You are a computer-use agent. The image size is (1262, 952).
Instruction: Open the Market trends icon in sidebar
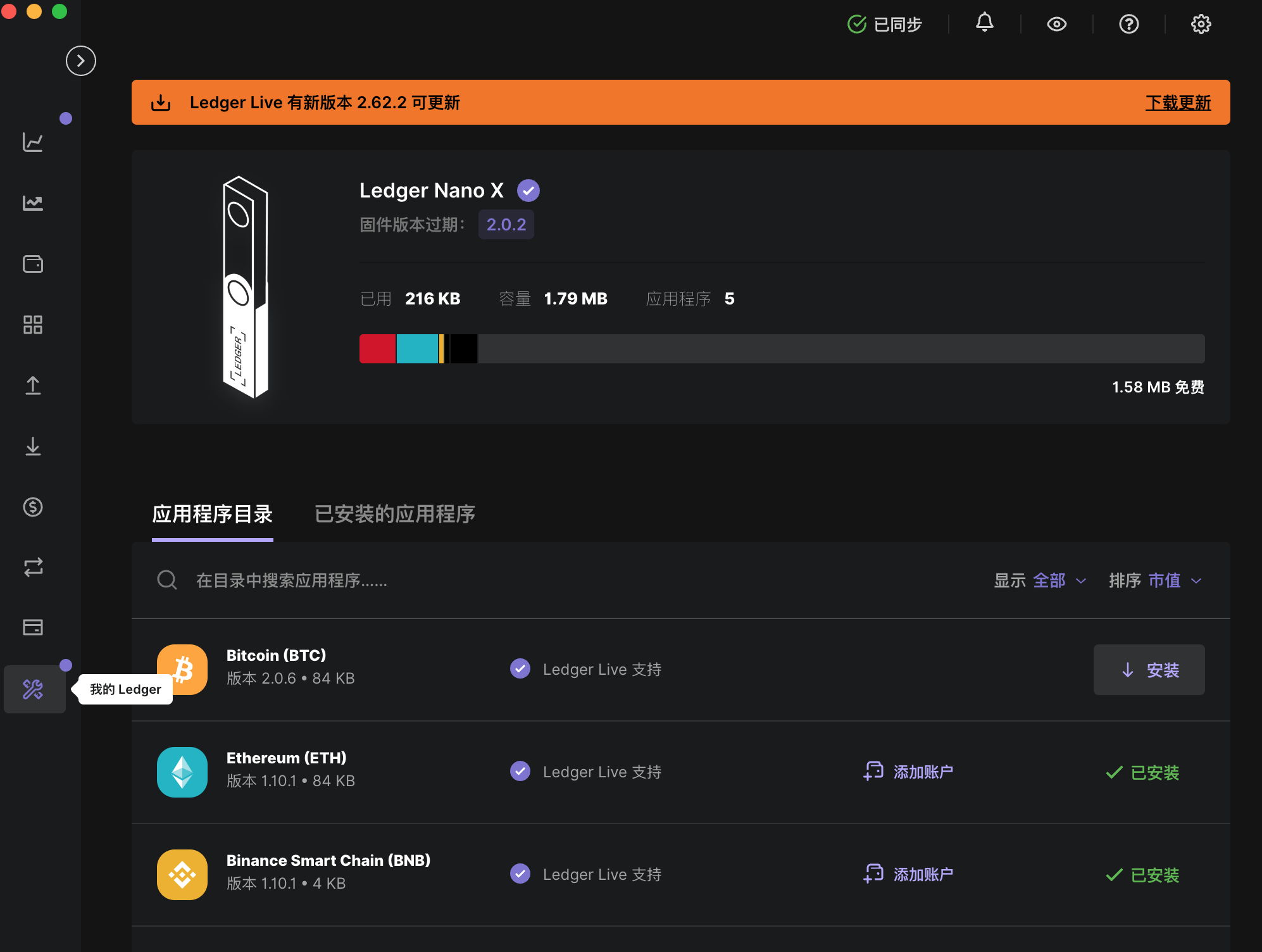(x=33, y=203)
